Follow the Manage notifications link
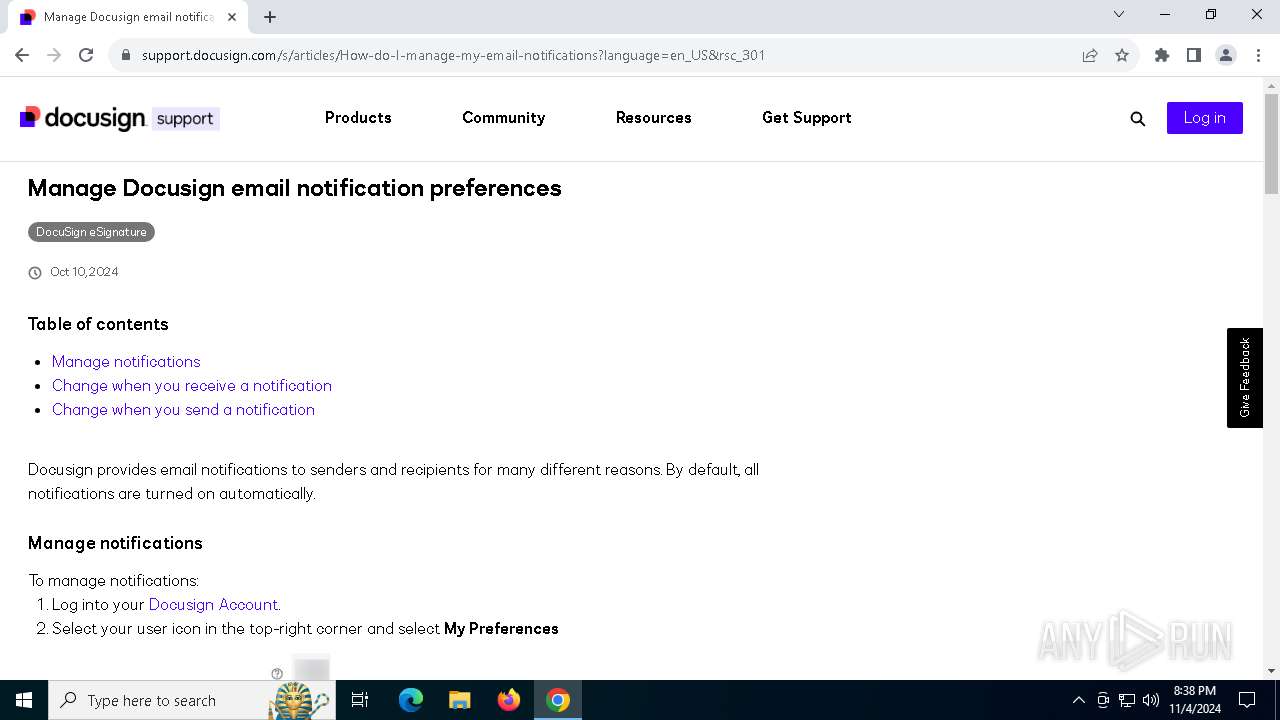1280x720 pixels. 126,361
